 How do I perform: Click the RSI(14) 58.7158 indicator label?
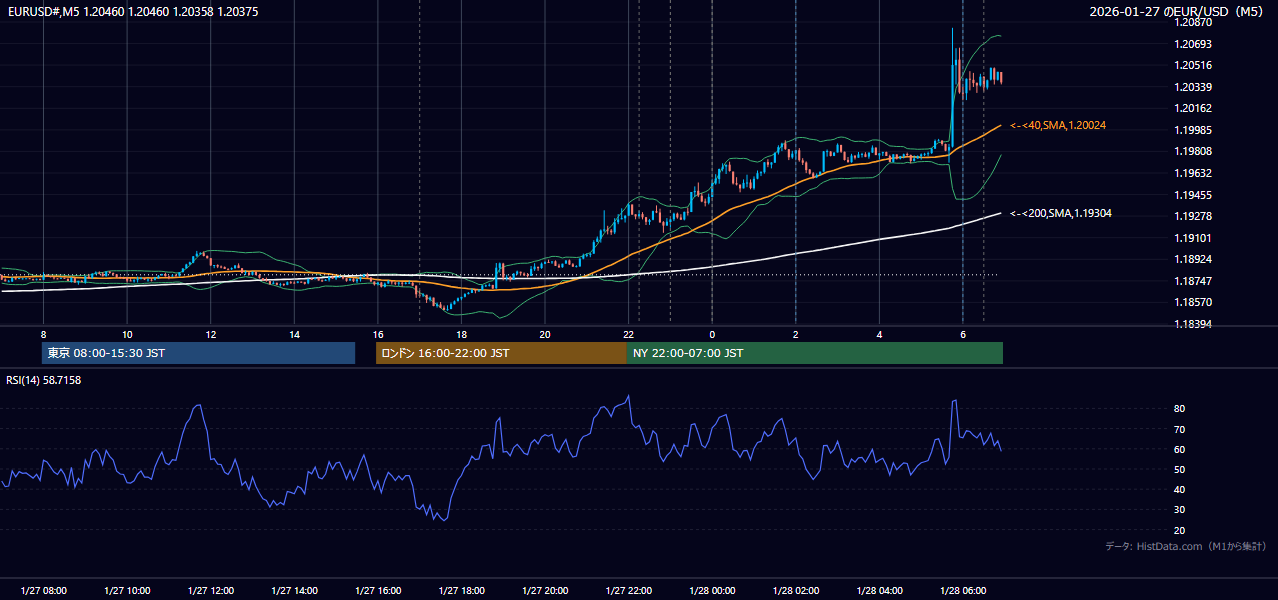44,380
